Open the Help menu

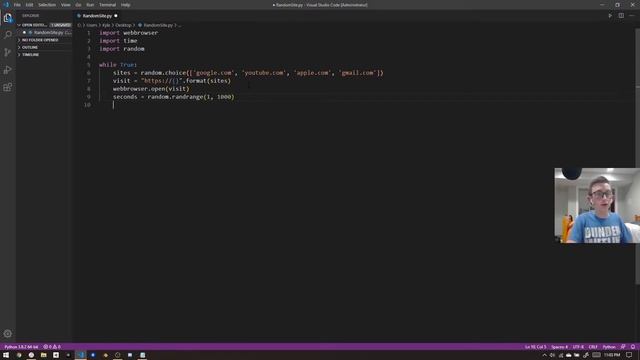[125, 5]
